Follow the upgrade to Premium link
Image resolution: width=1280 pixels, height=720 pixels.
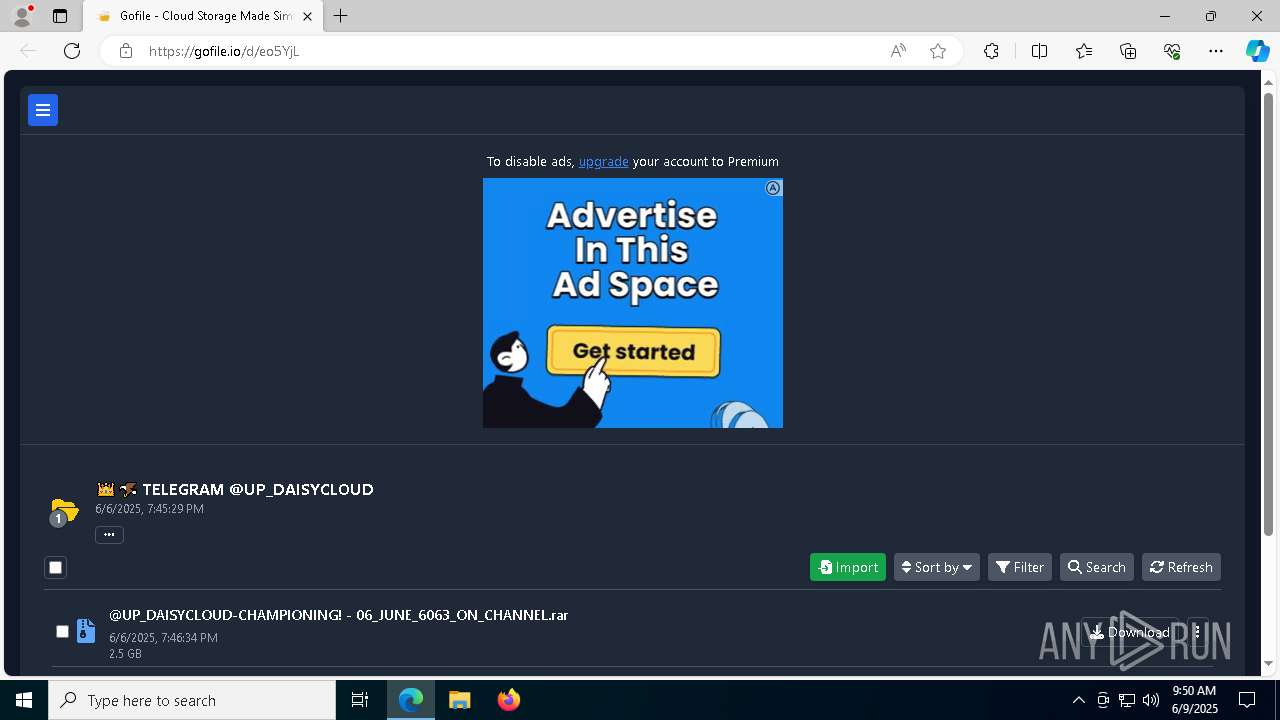(x=603, y=161)
